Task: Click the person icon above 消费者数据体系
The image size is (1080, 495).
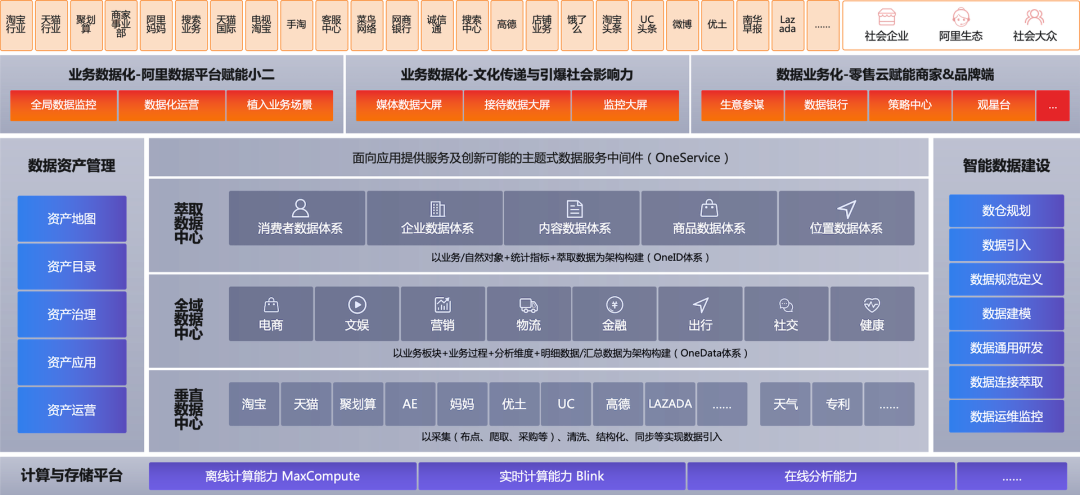Action: click(x=300, y=208)
